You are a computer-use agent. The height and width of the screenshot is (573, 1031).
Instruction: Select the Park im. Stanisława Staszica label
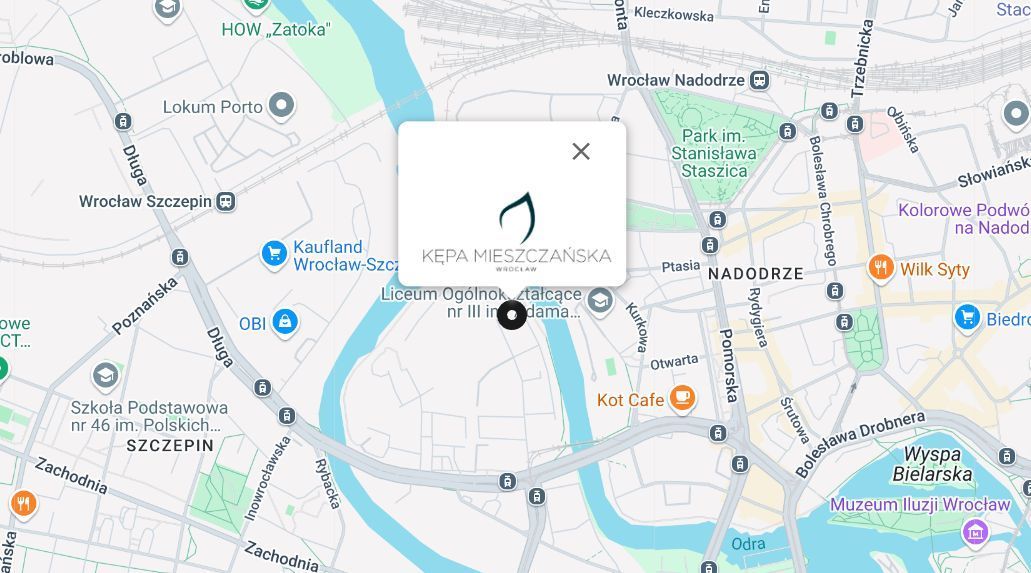click(x=714, y=153)
